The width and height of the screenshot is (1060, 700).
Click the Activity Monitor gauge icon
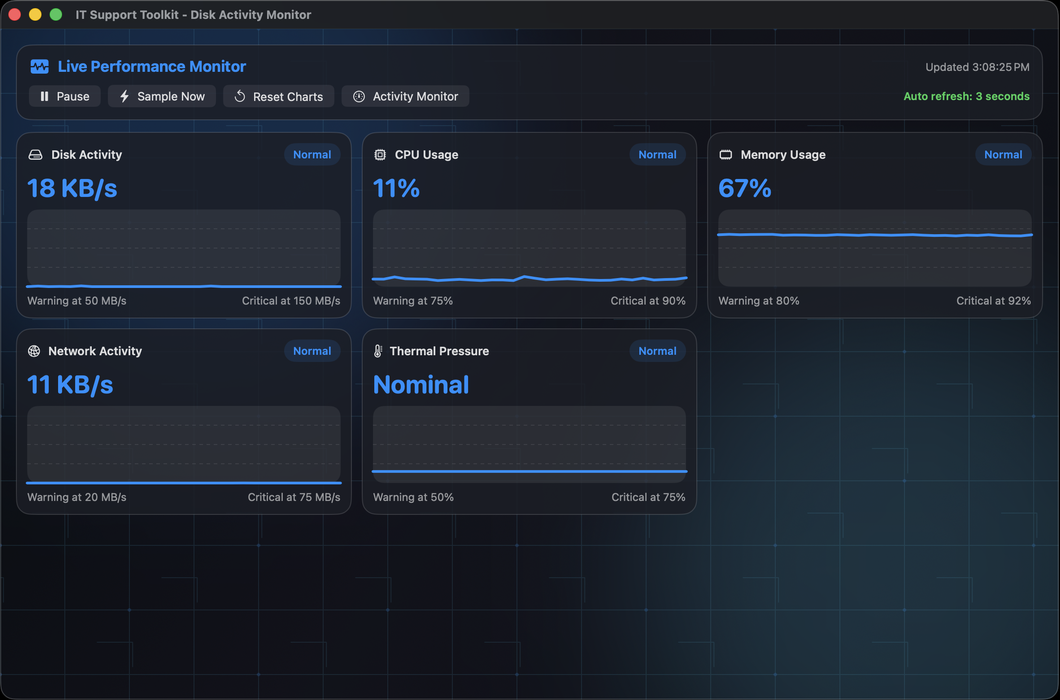[359, 97]
